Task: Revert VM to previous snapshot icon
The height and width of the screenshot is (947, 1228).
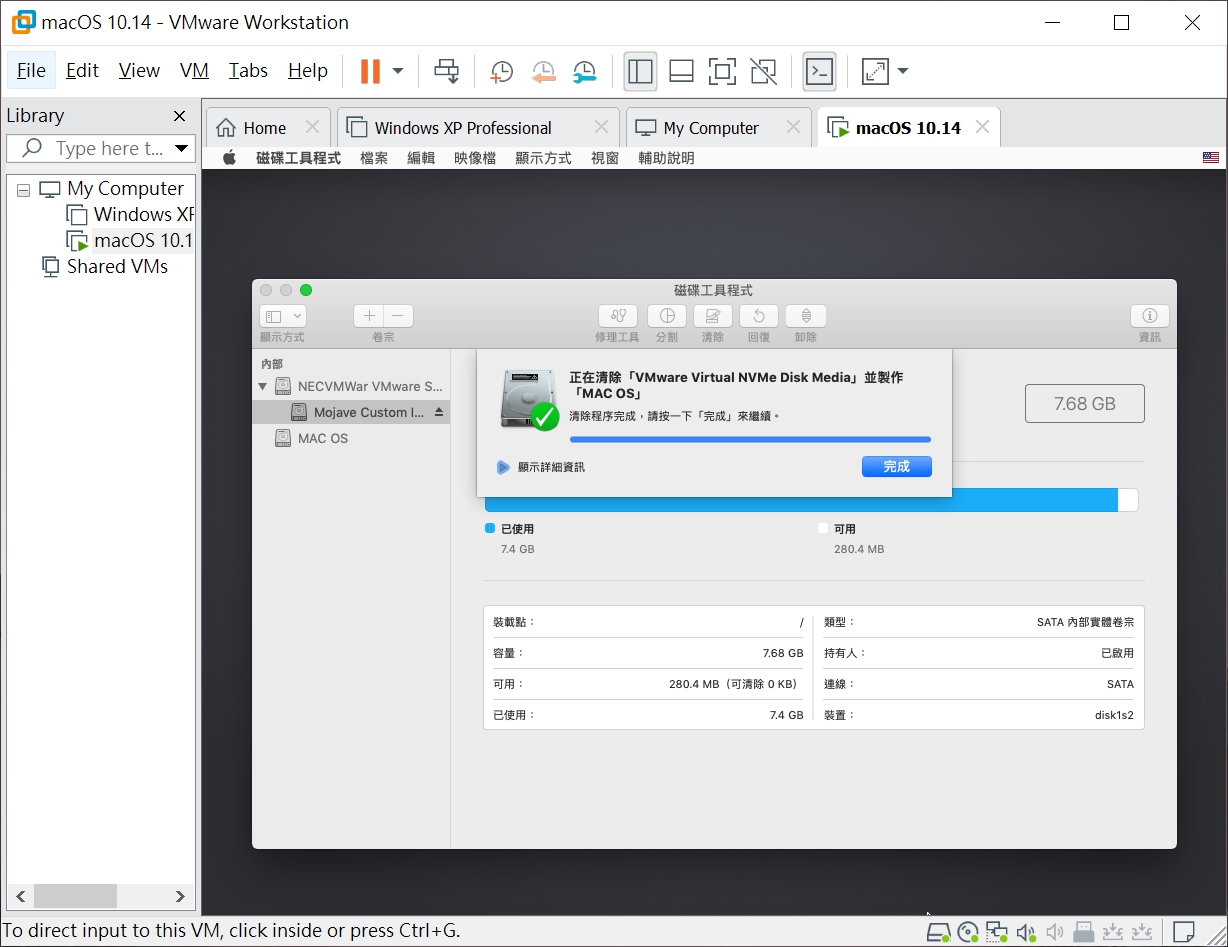Action: [543, 71]
